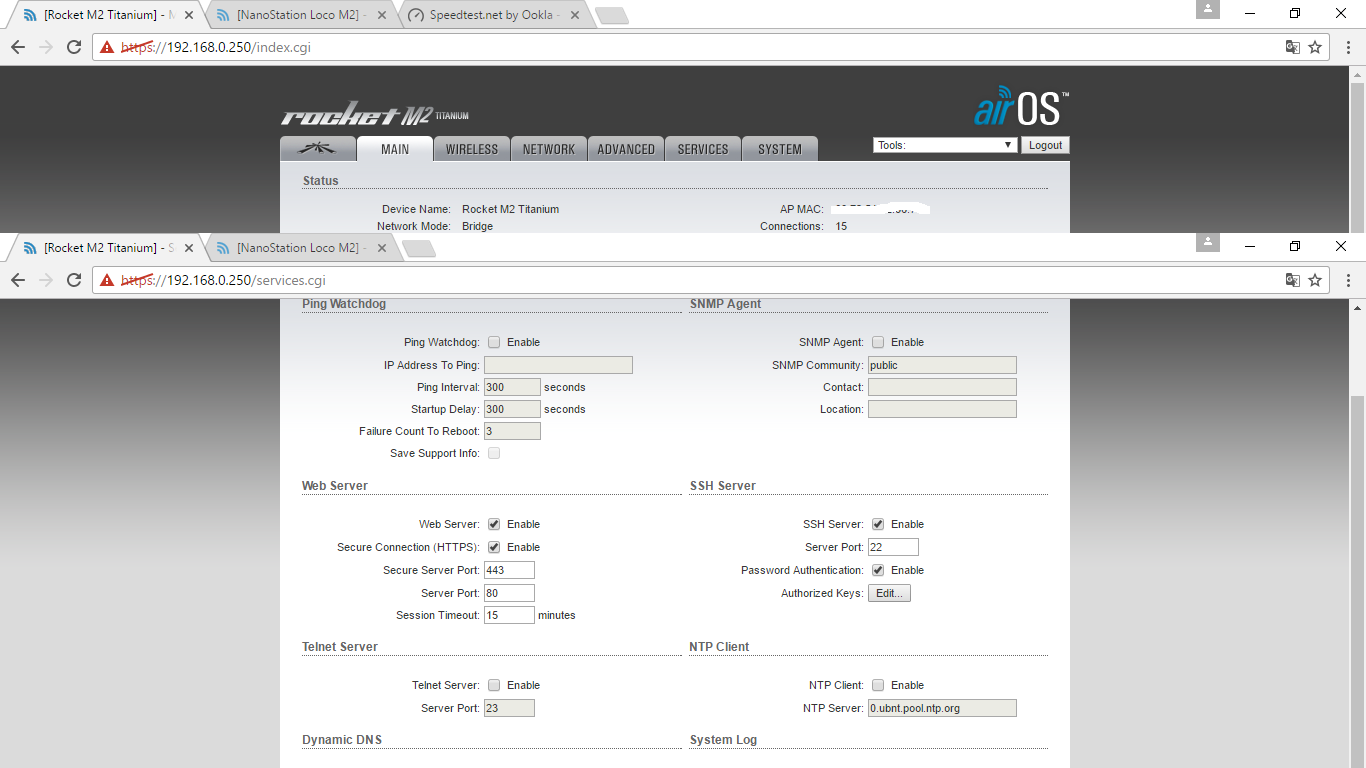Click the not-secure warning icon for services.cgi
1366x768 pixels.
[107, 280]
